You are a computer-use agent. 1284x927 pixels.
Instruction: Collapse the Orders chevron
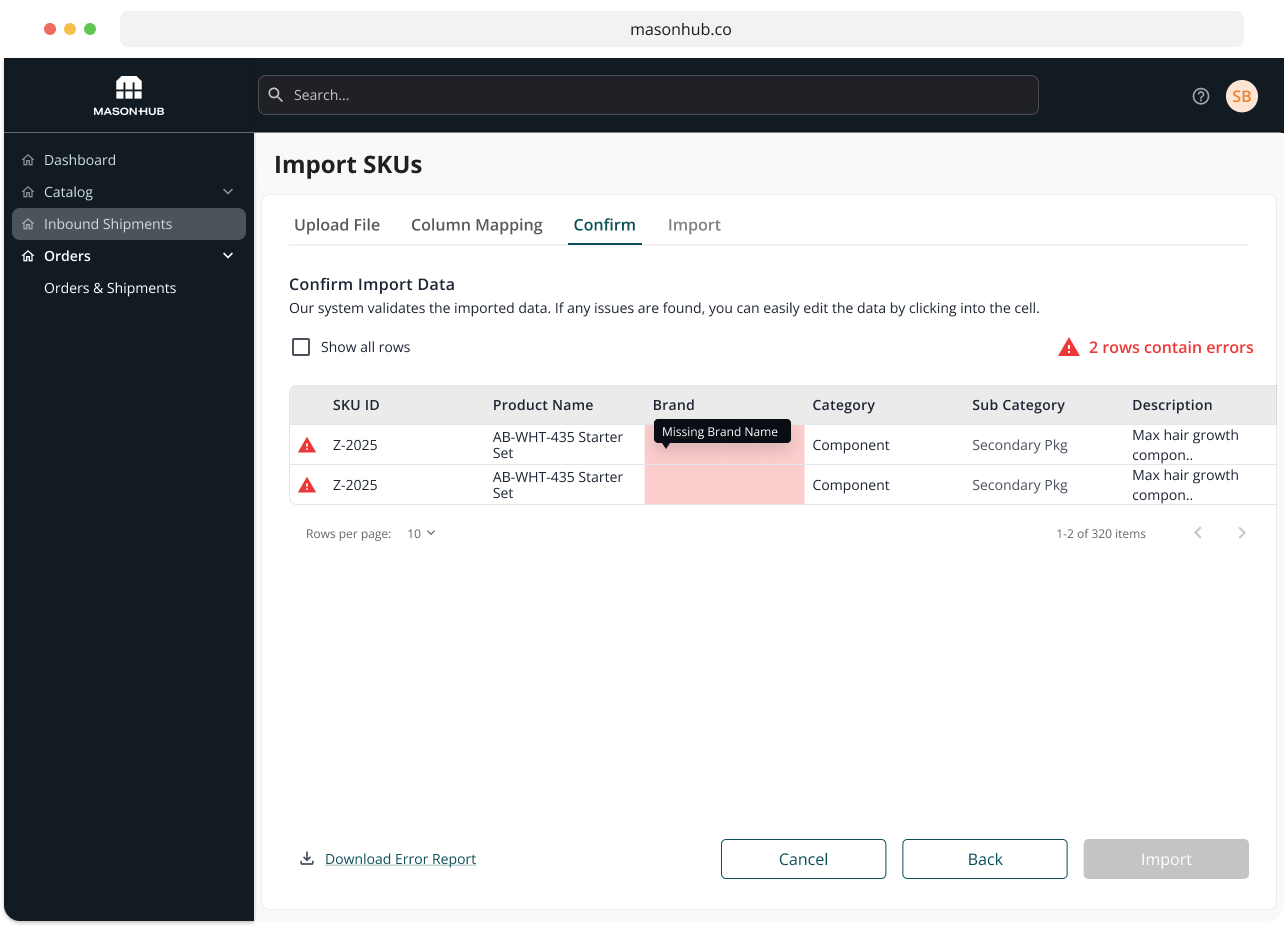click(x=228, y=256)
